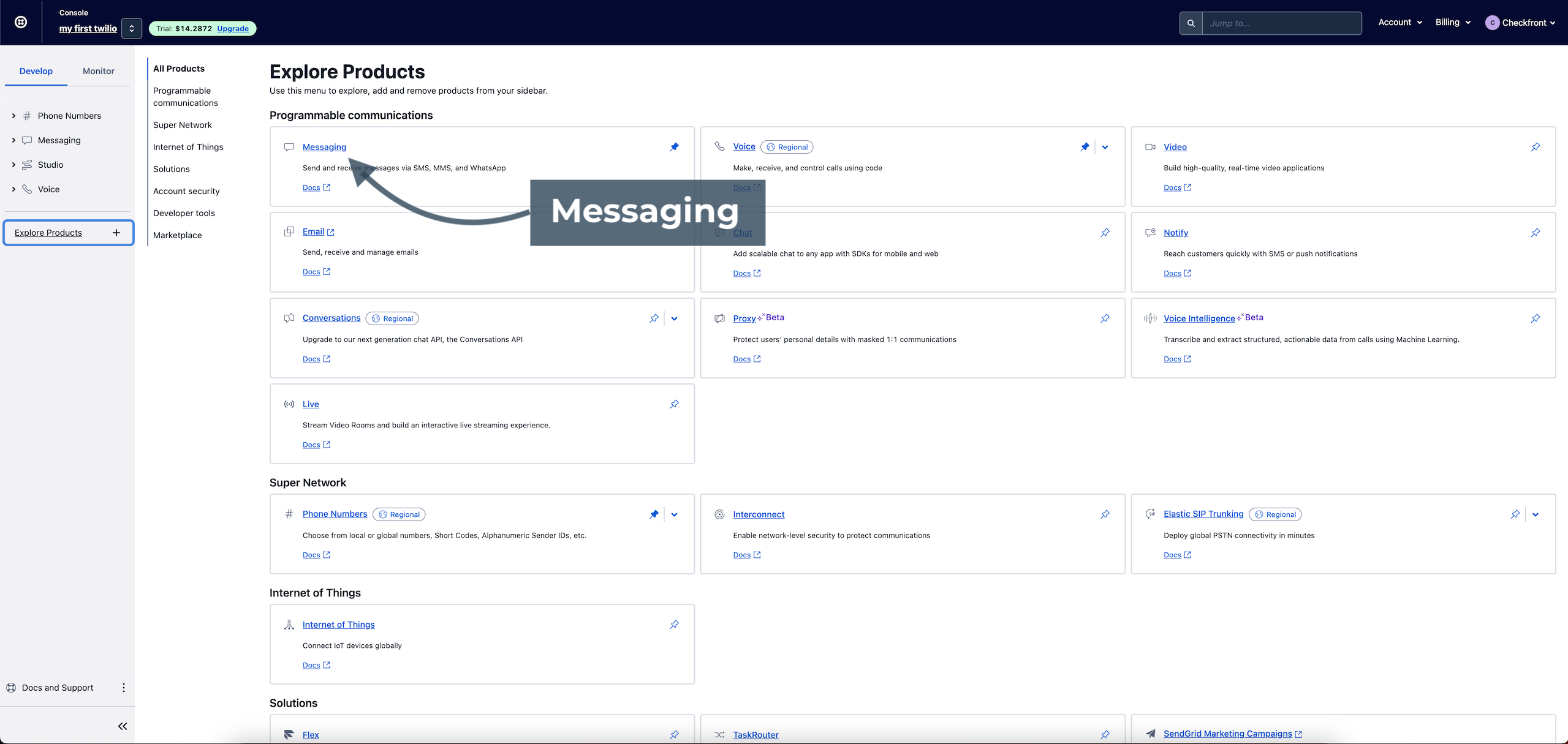The image size is (1568, 744).
Task: Focus the Jump to search field
Action: [x=1282, y=23]
